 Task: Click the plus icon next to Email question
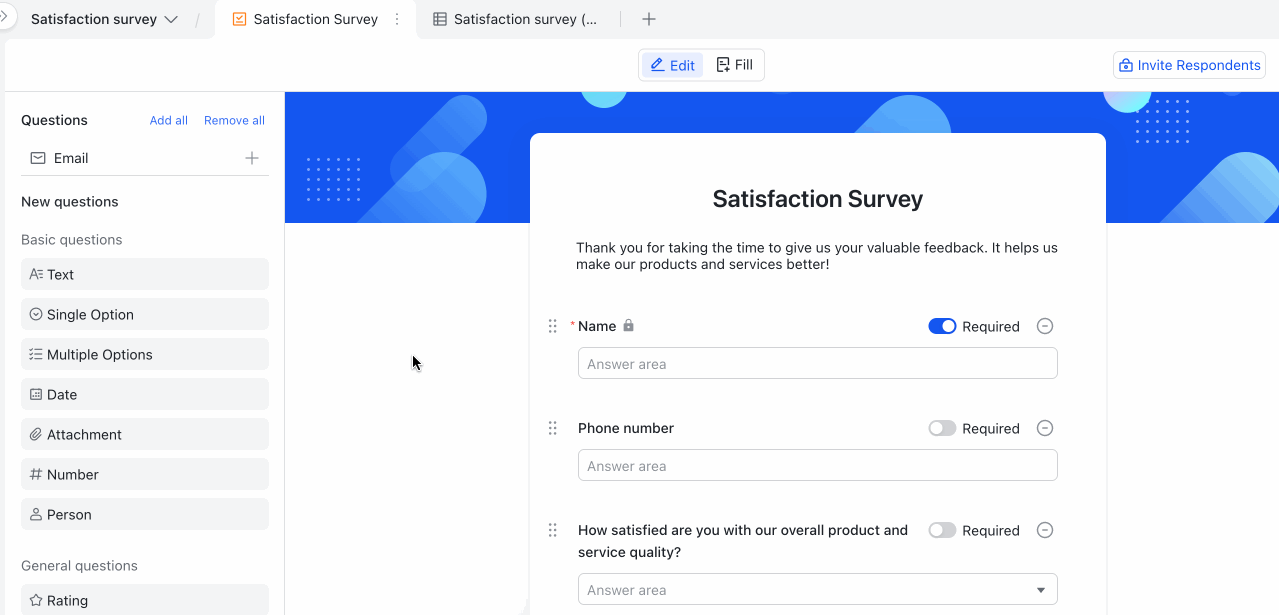coord(252,157)
